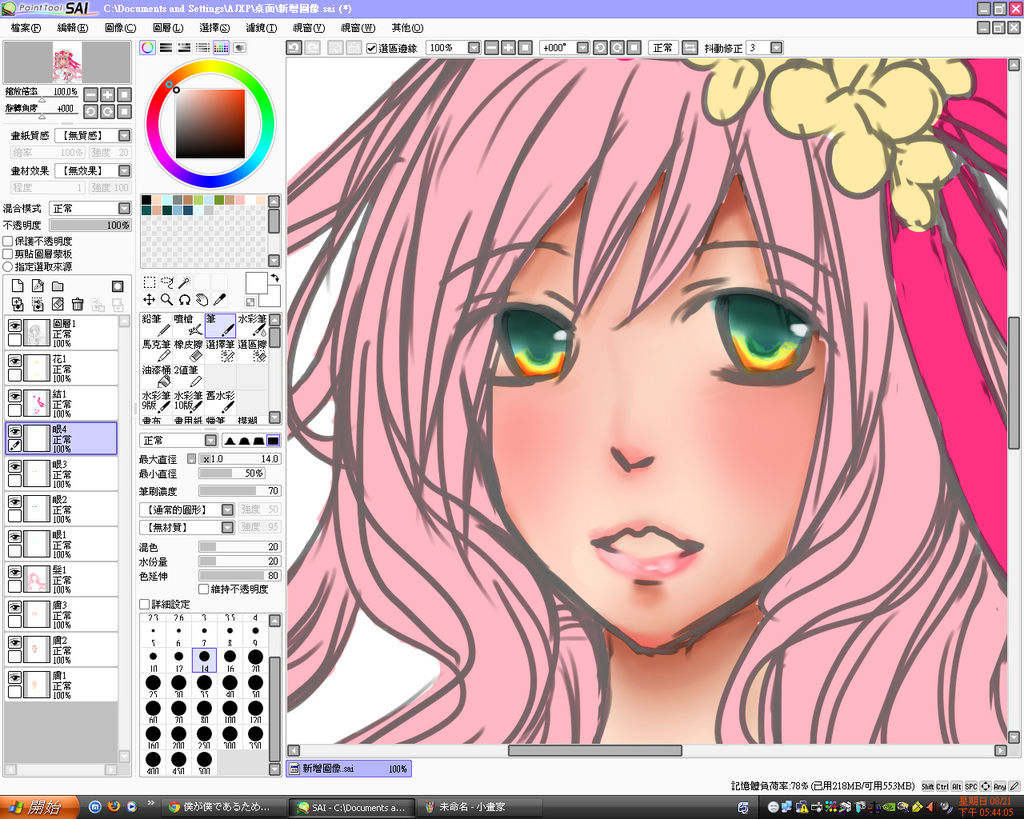Select the lasso selection tool

pos(167,282)
